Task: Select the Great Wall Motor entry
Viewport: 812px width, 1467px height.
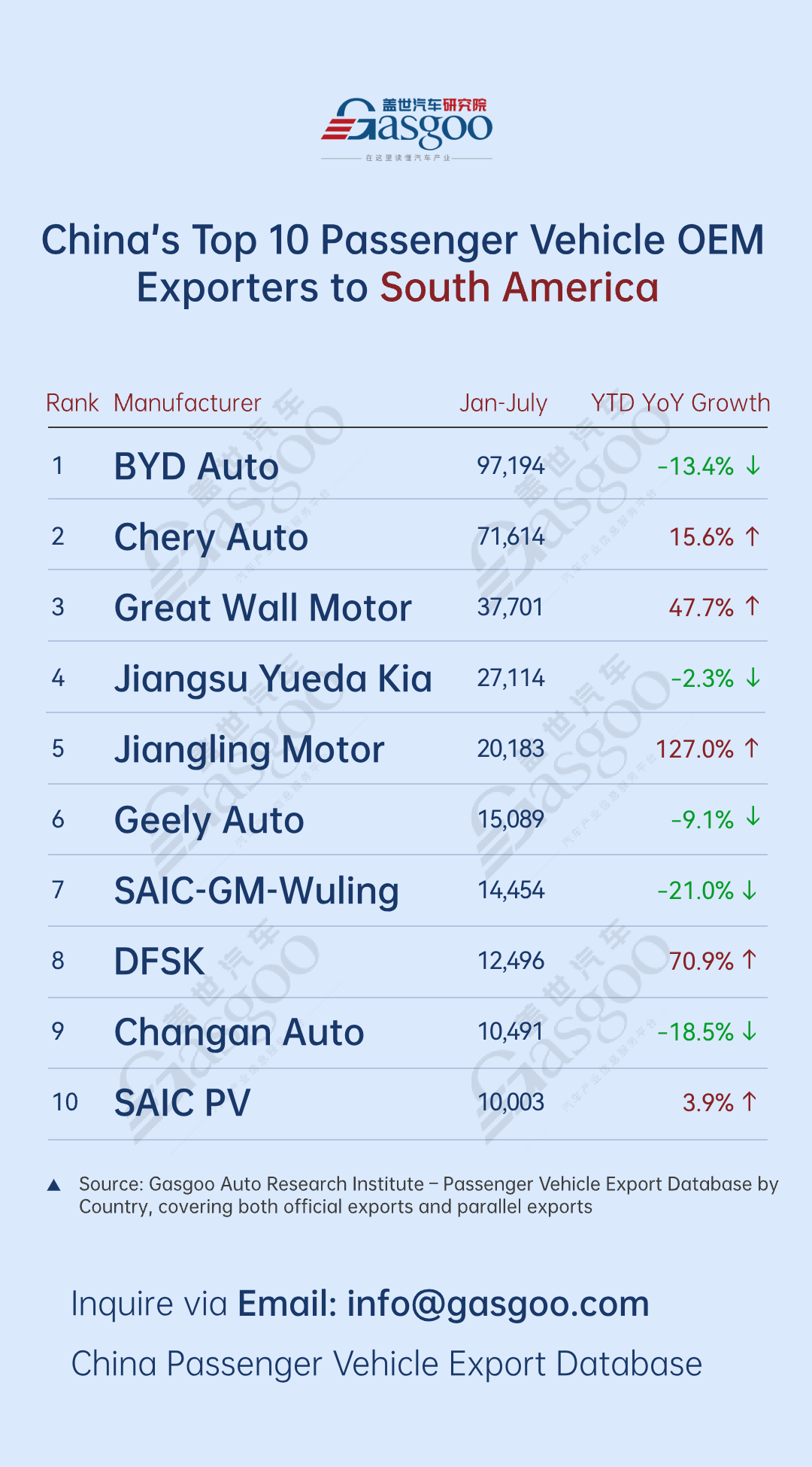Action: click(263, 608)
